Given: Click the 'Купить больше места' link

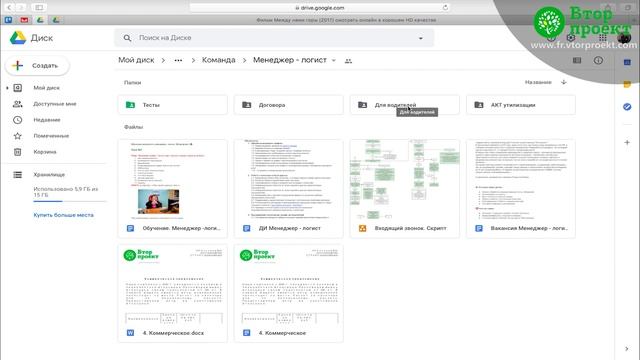Looking at the screenshot, I should [x=63, y=215].
